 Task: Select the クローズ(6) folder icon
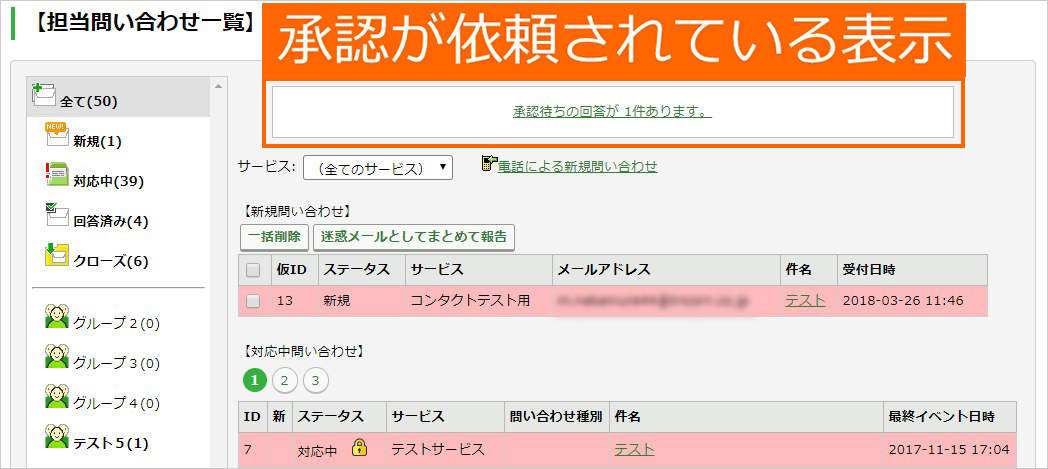(56, 255)
